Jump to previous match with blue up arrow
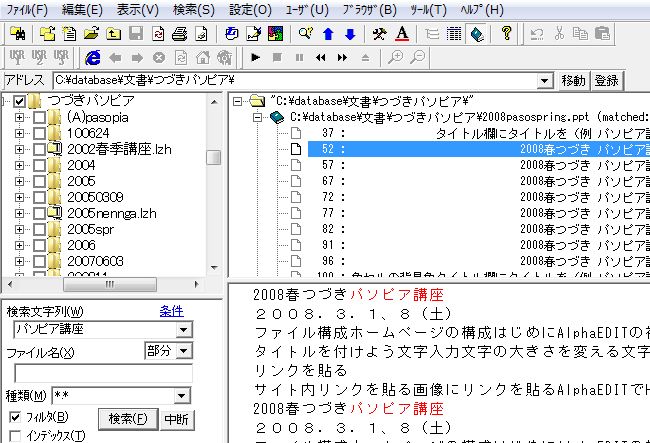Screen dimensions: 650x443 coord(327,33)
